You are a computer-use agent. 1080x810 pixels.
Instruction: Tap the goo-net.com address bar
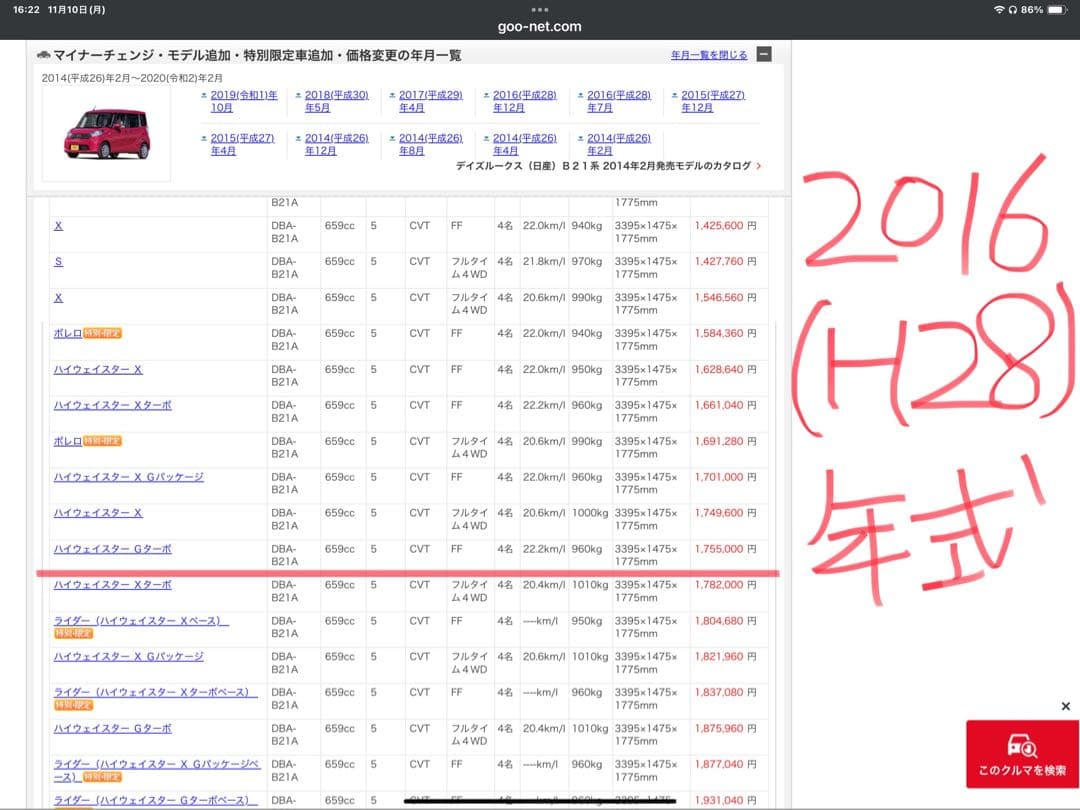539,27
